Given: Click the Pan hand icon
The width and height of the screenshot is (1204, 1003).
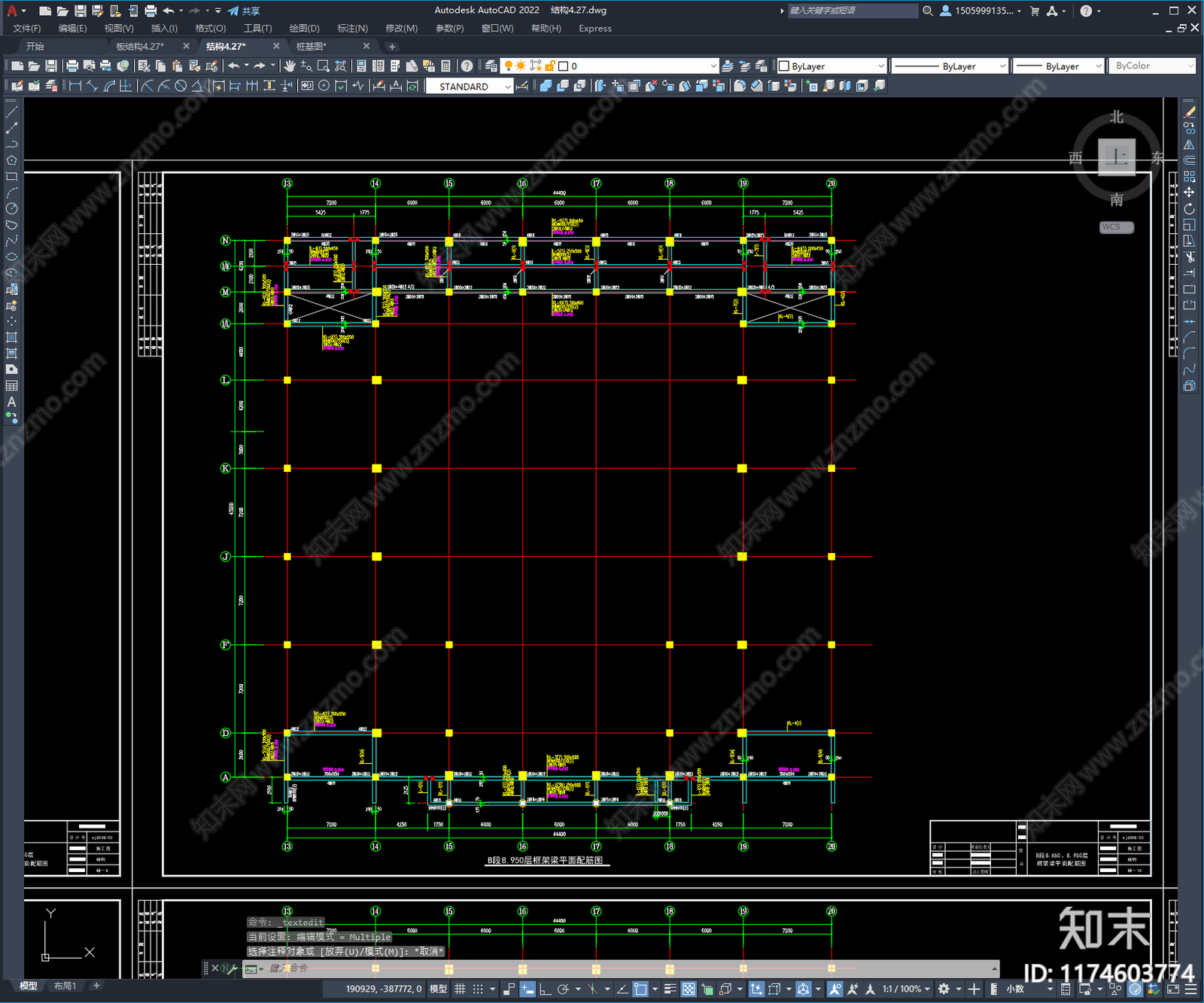Looking at the screenshot, I should point(290,66).
